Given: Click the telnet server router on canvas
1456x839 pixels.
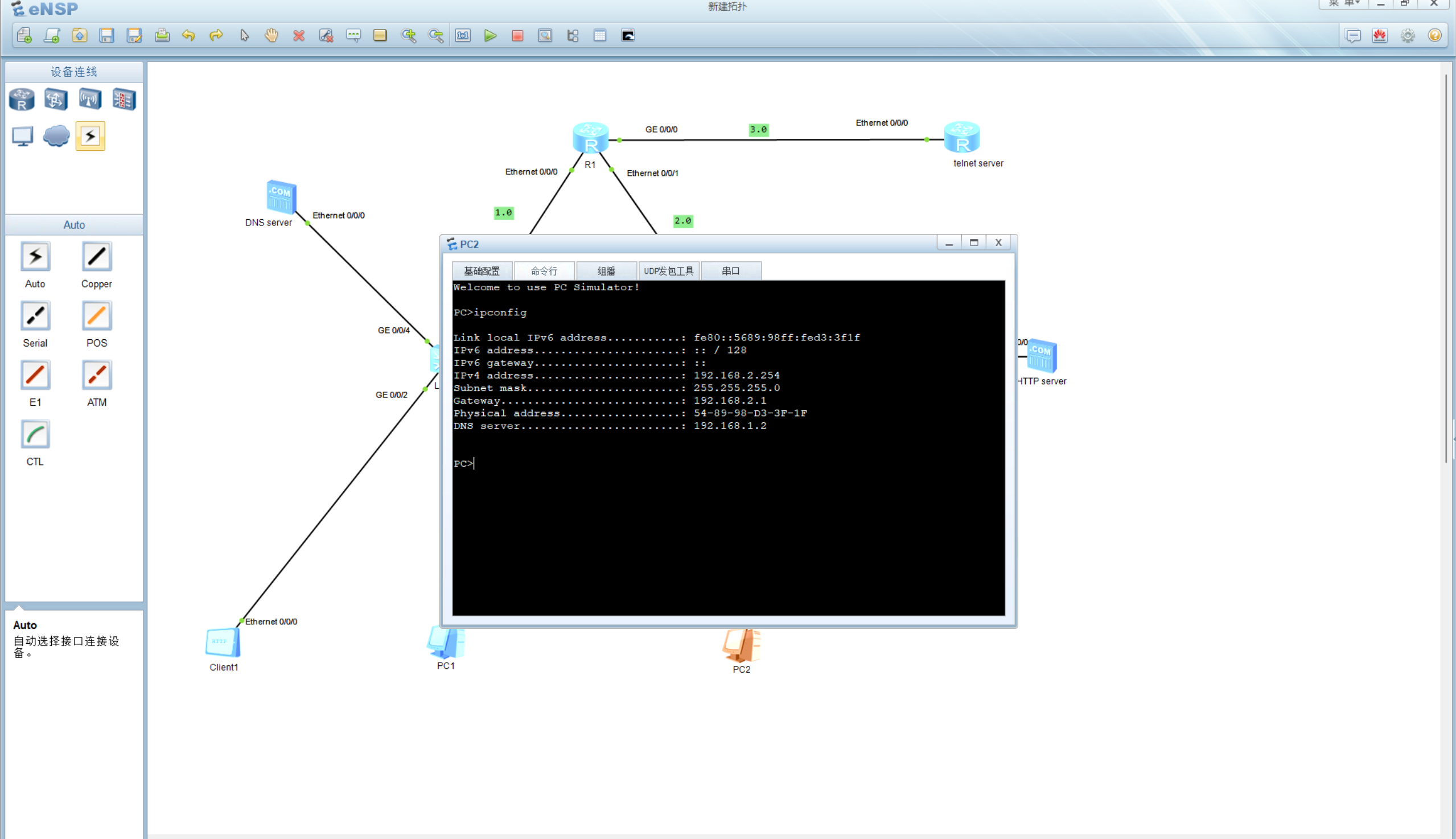Looking at the screenshot, I should click(x=961, y=138).
